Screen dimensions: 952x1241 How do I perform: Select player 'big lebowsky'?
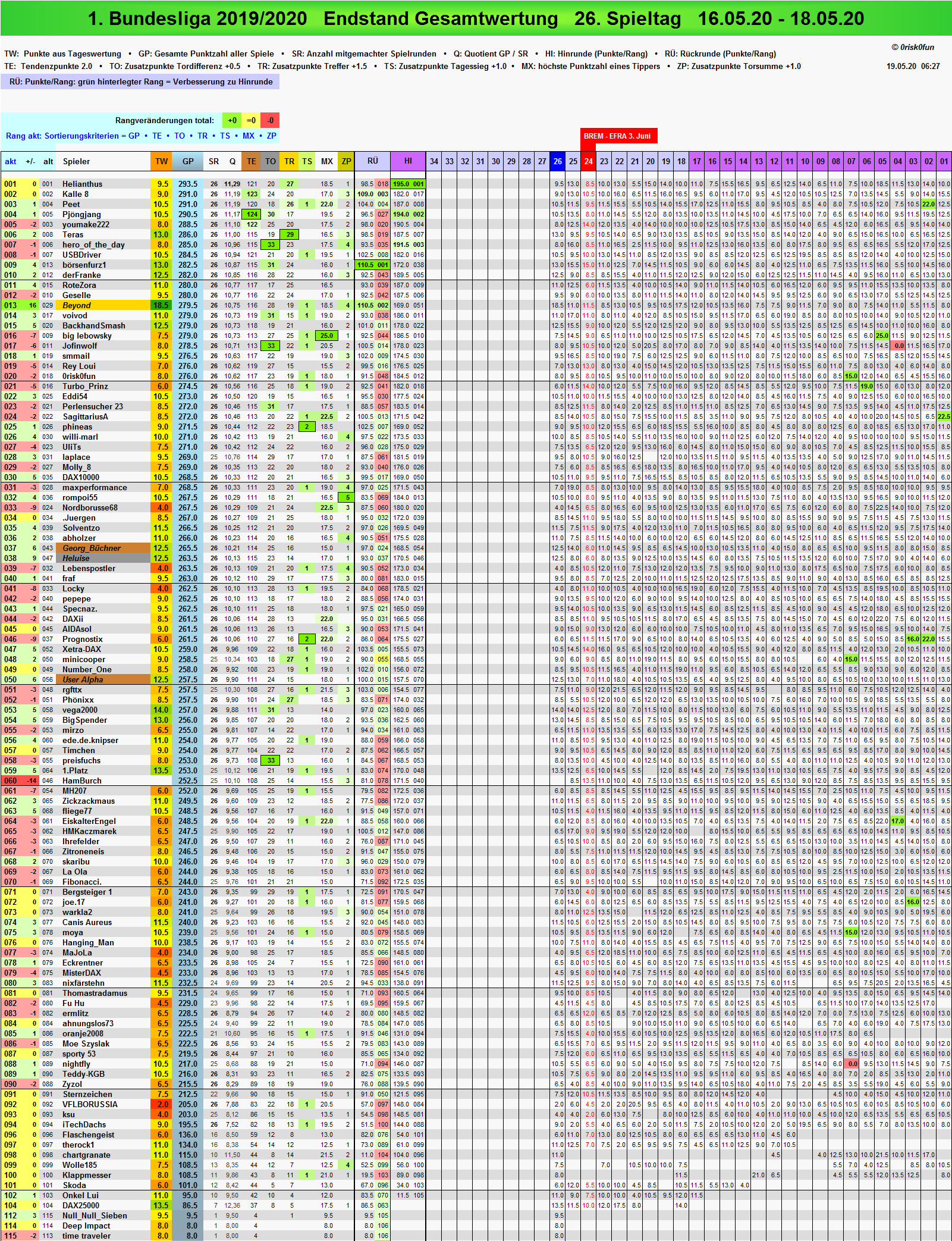coord(87,336)
